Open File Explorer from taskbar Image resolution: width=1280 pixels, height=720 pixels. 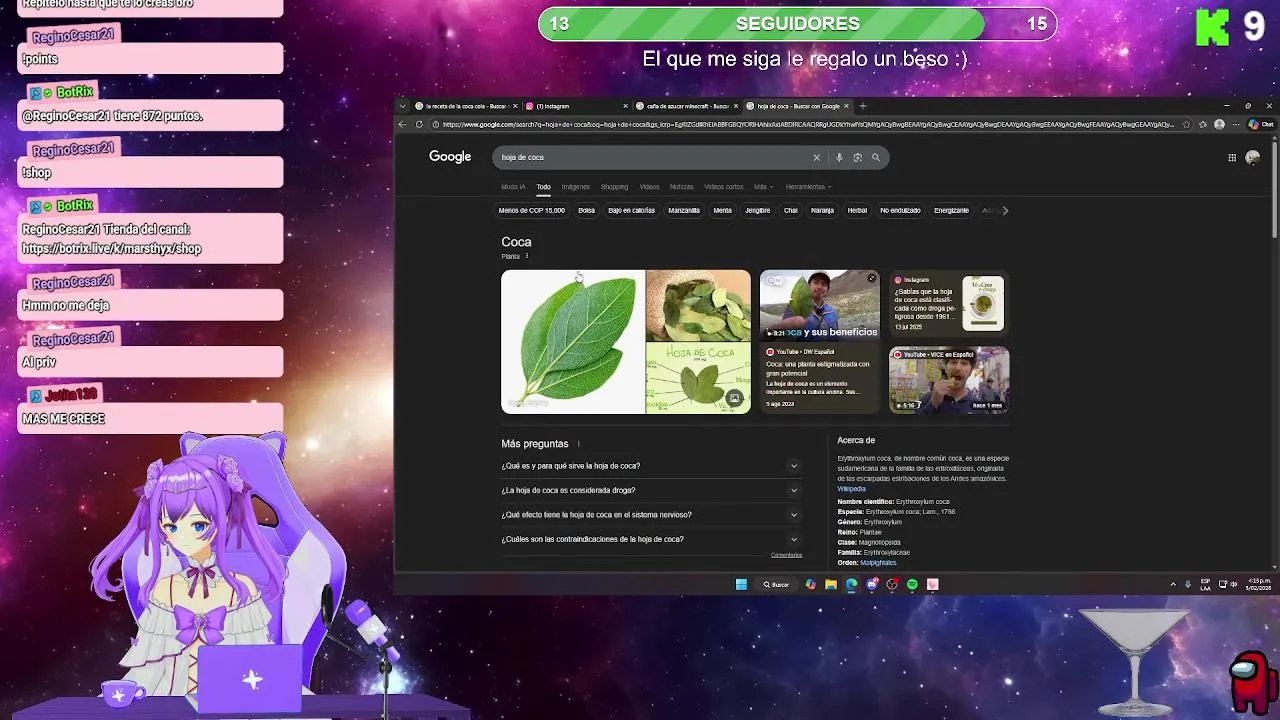pyautogui.click(x=831, y=584)
